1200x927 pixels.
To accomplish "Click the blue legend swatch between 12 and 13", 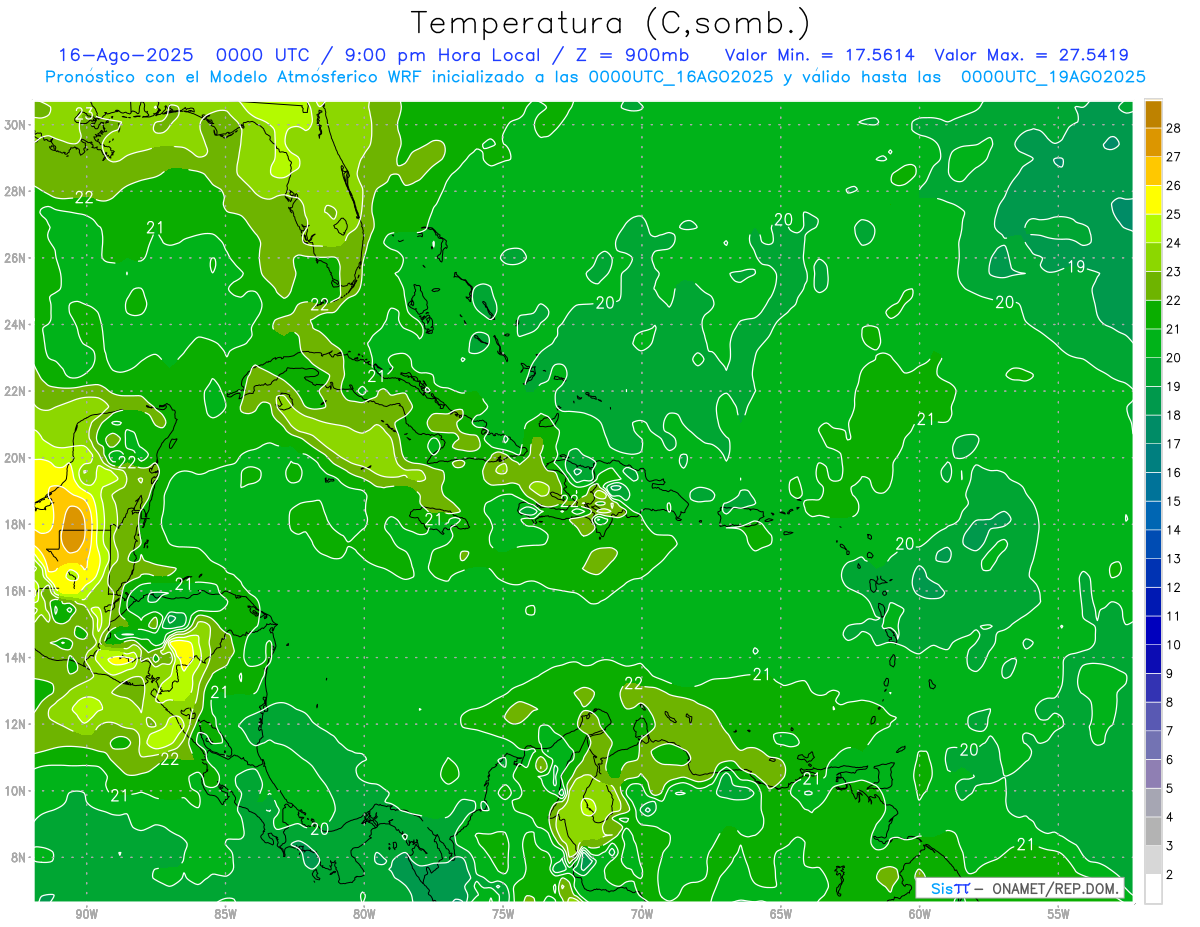I will click(1154, 573).
